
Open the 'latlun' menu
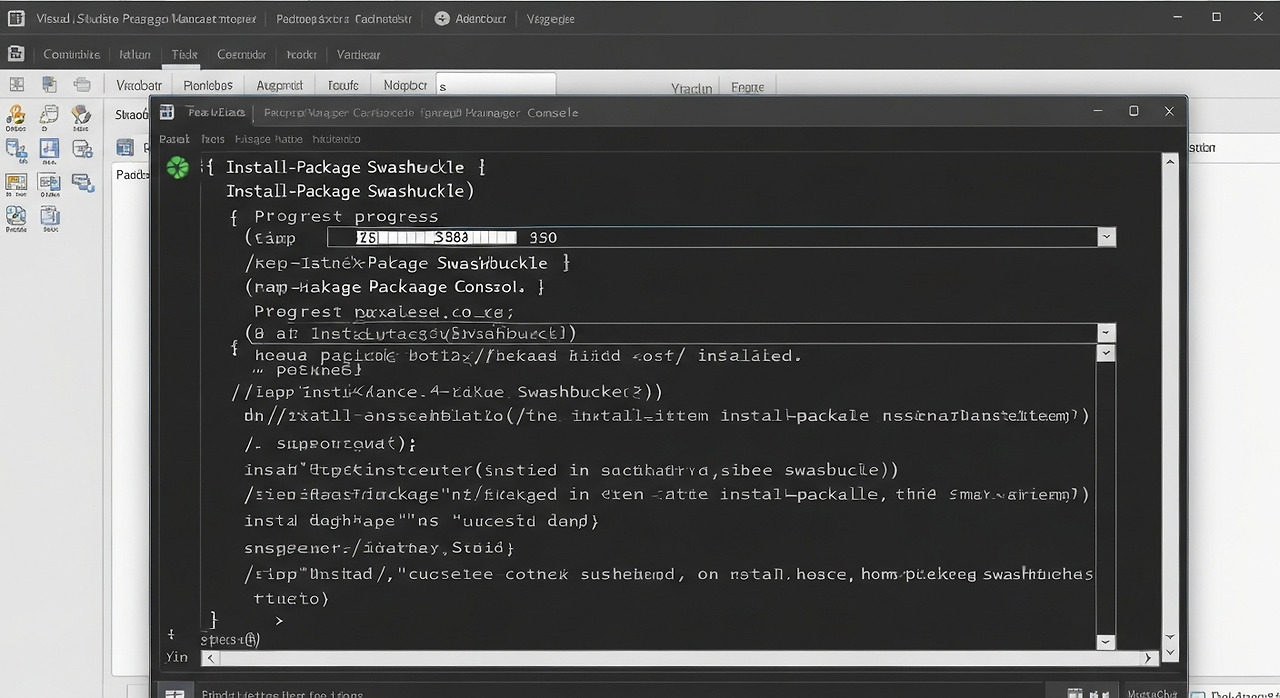point(135,55)
